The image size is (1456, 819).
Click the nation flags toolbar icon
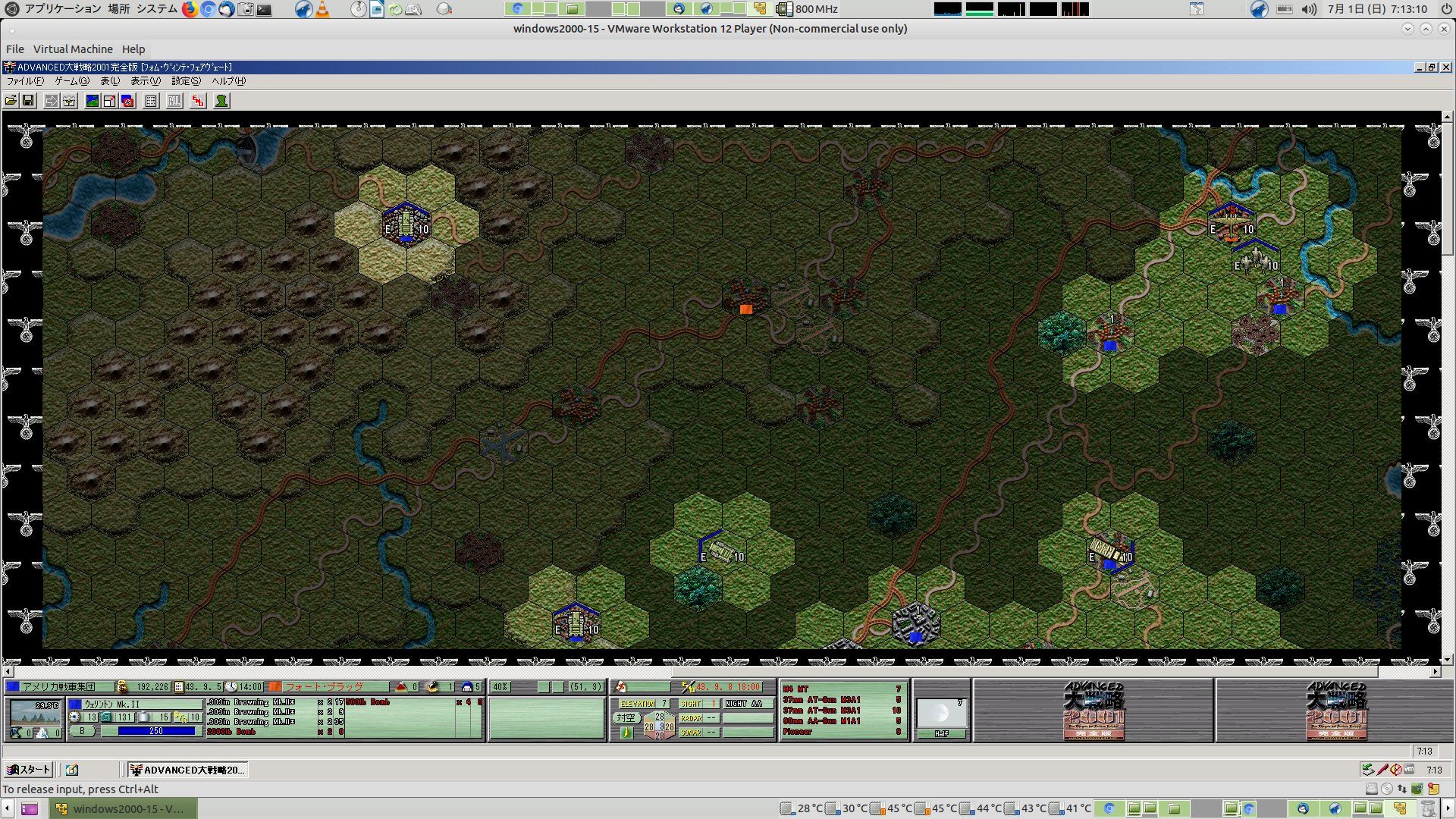pyautogui.click(x=127, y=101)
